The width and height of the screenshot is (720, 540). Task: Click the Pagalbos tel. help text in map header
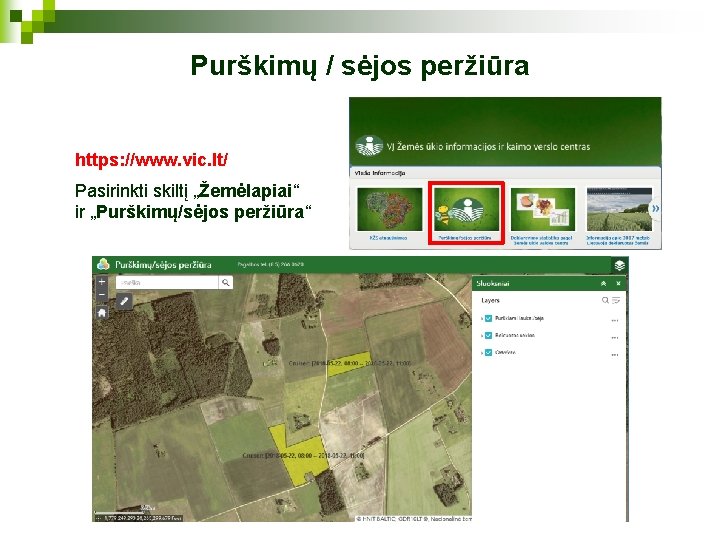pos(270,264)
